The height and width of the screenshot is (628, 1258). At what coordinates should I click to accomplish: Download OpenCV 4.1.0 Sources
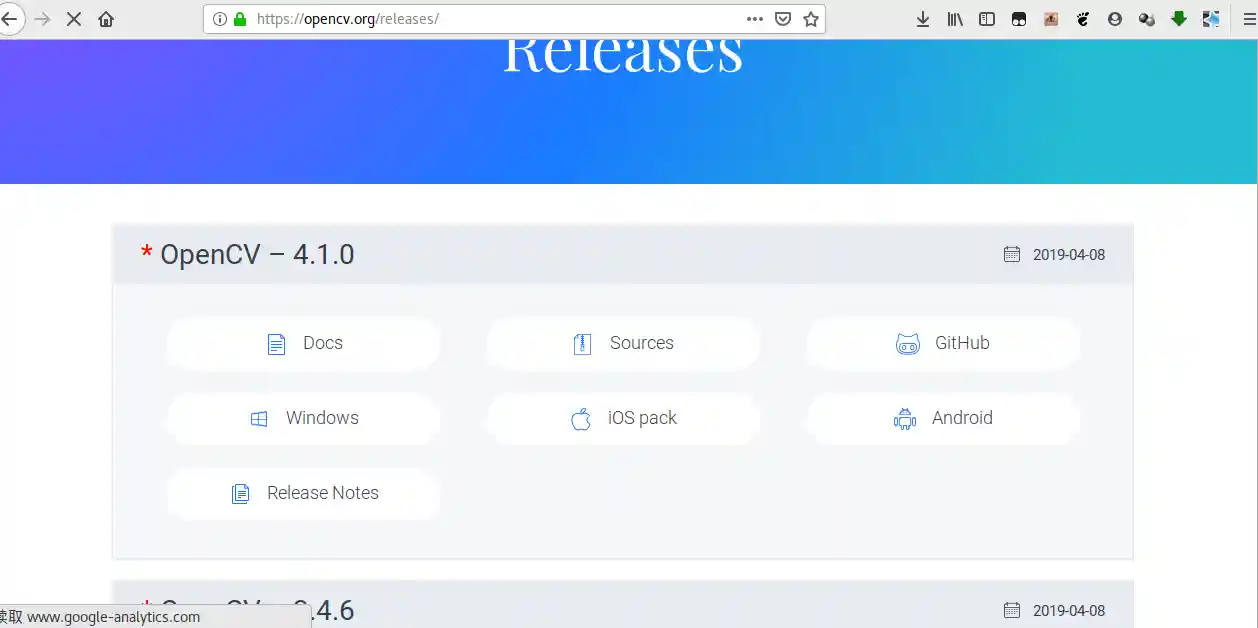[x=623, y=343]
